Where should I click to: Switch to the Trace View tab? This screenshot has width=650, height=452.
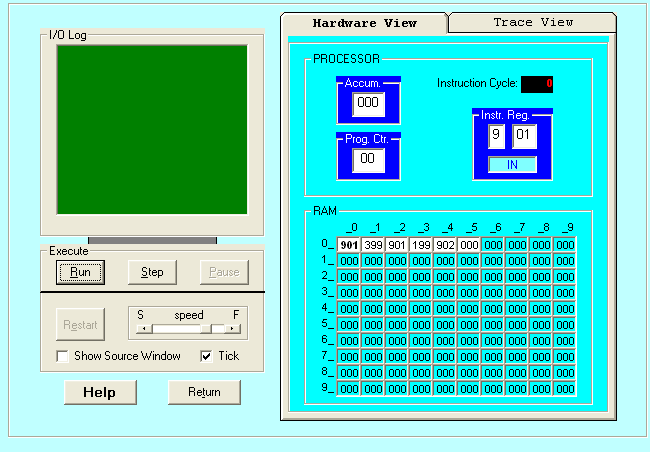(532, 22)
